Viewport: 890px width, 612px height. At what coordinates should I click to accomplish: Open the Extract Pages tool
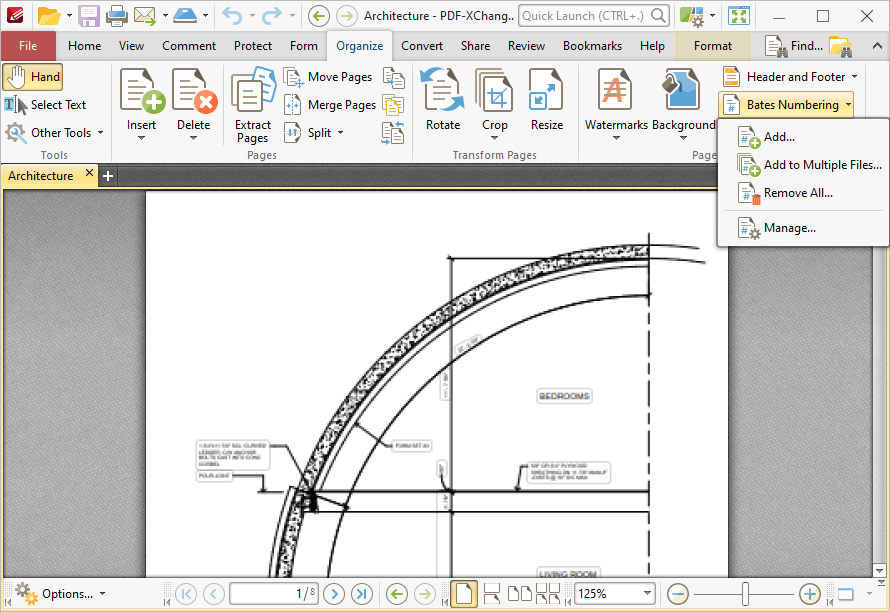coord(253,106)
